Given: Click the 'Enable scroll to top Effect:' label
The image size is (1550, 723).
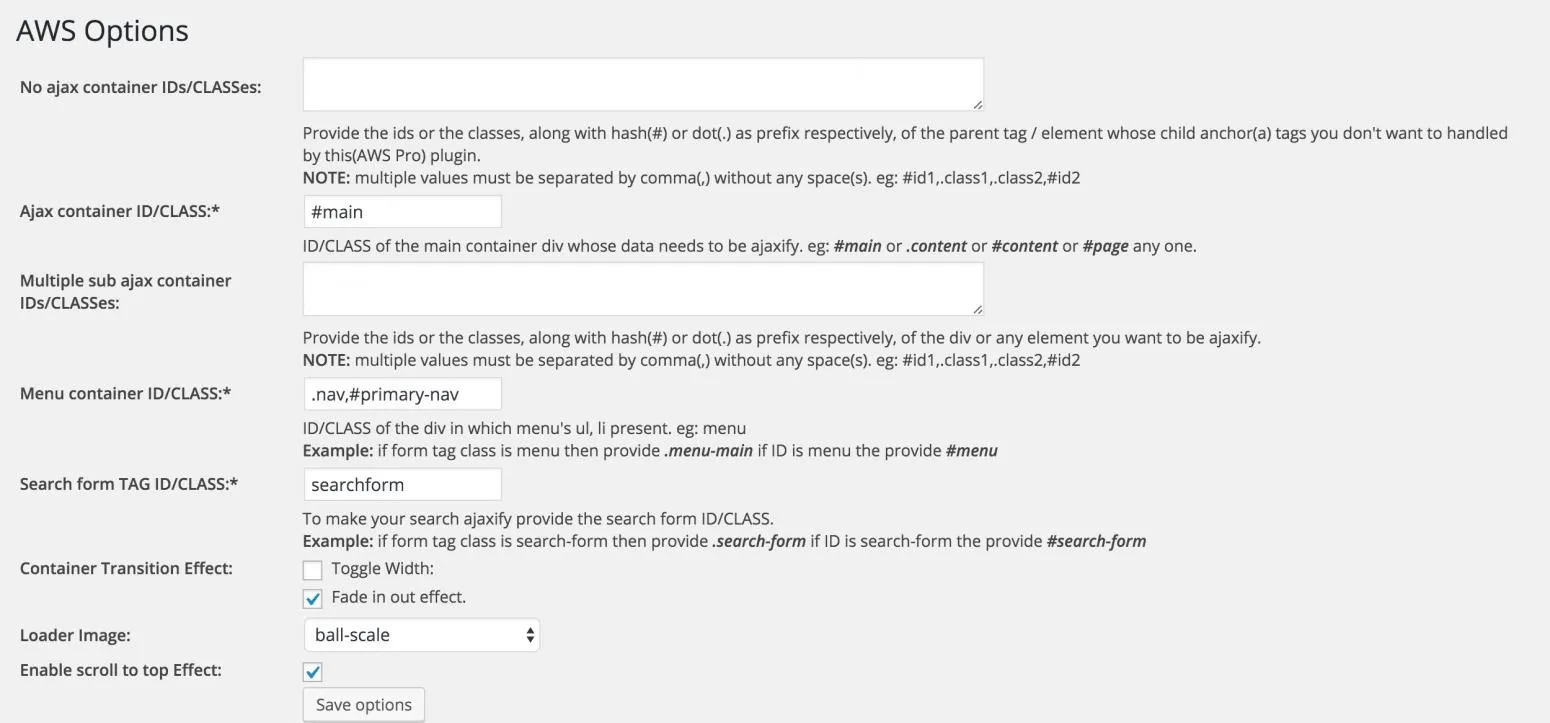Looking at the screenshot, I should click(x=121, y=670).
